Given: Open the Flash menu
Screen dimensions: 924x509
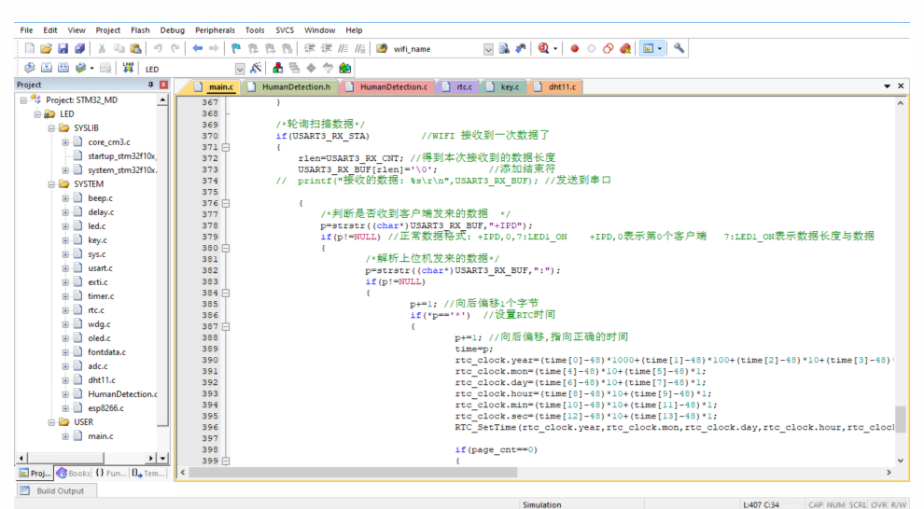Looking at the screenshot, I should (x=140, y=30).
